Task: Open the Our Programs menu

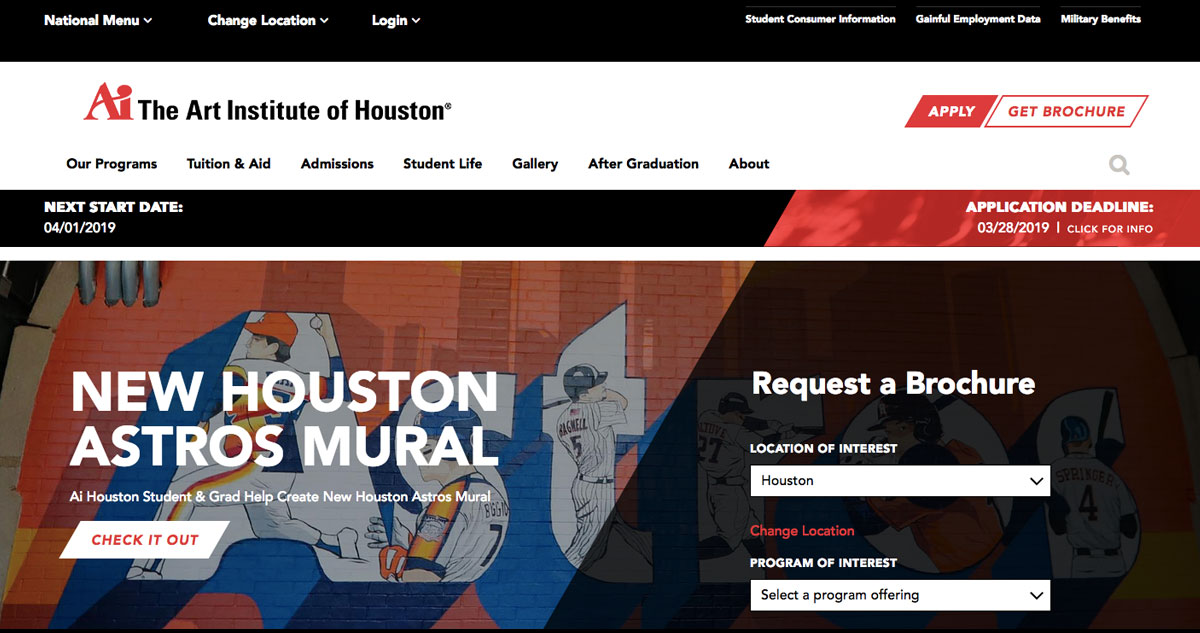Action: coord(112,164)
